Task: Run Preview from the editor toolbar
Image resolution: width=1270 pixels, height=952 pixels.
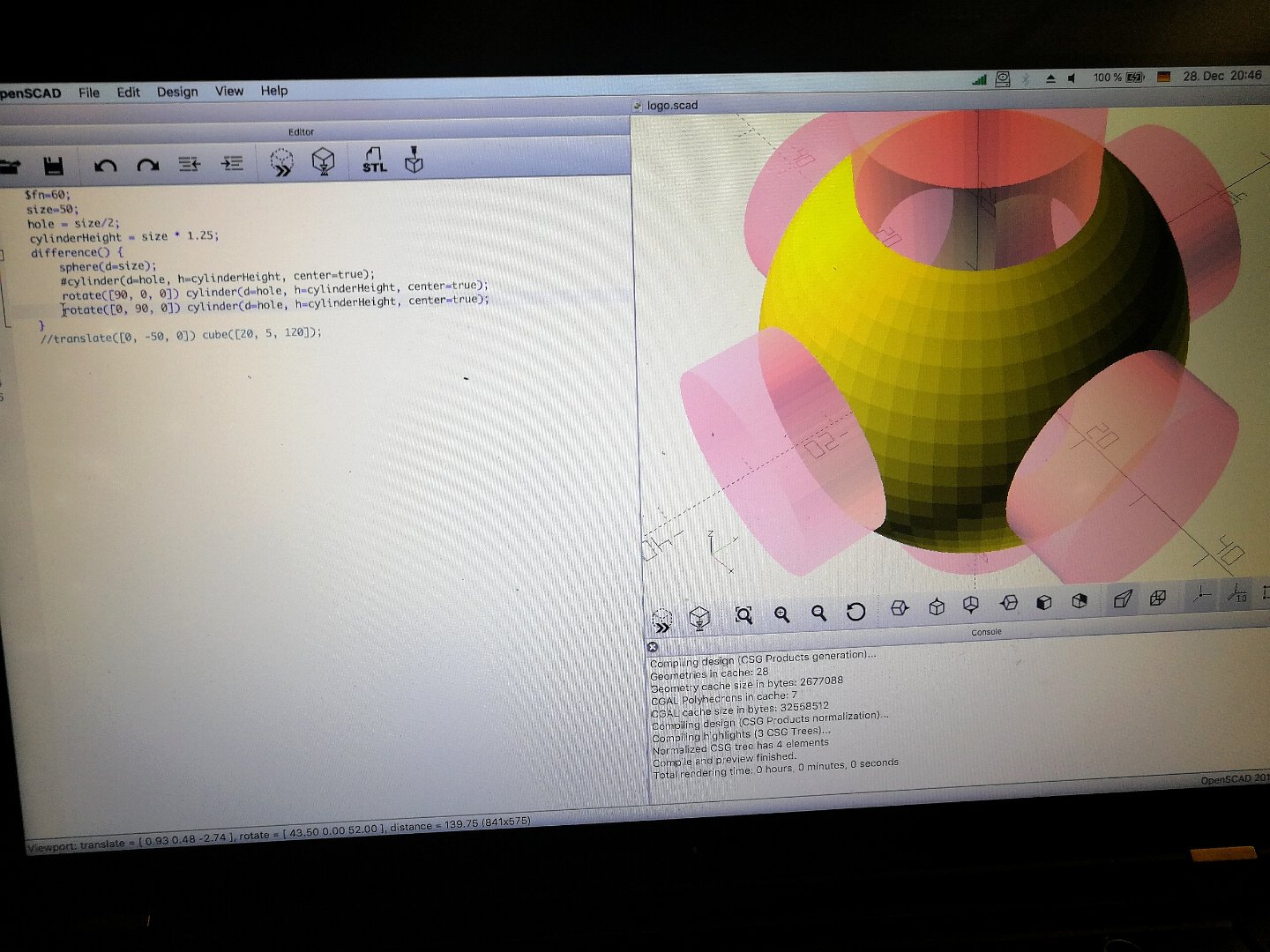Action: click(281, 162)
